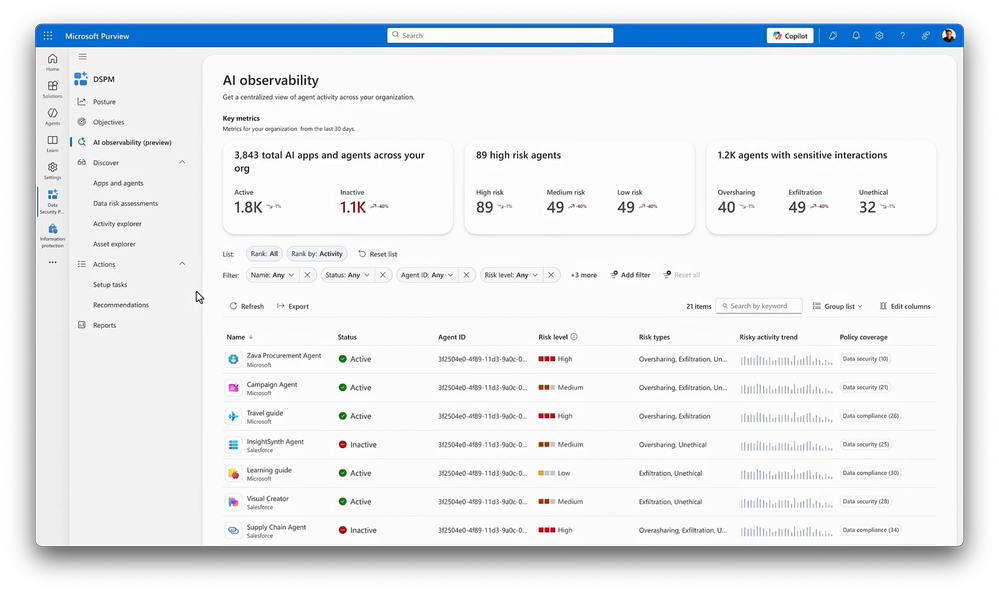Click the Copilot button

(x=790, y=36)
